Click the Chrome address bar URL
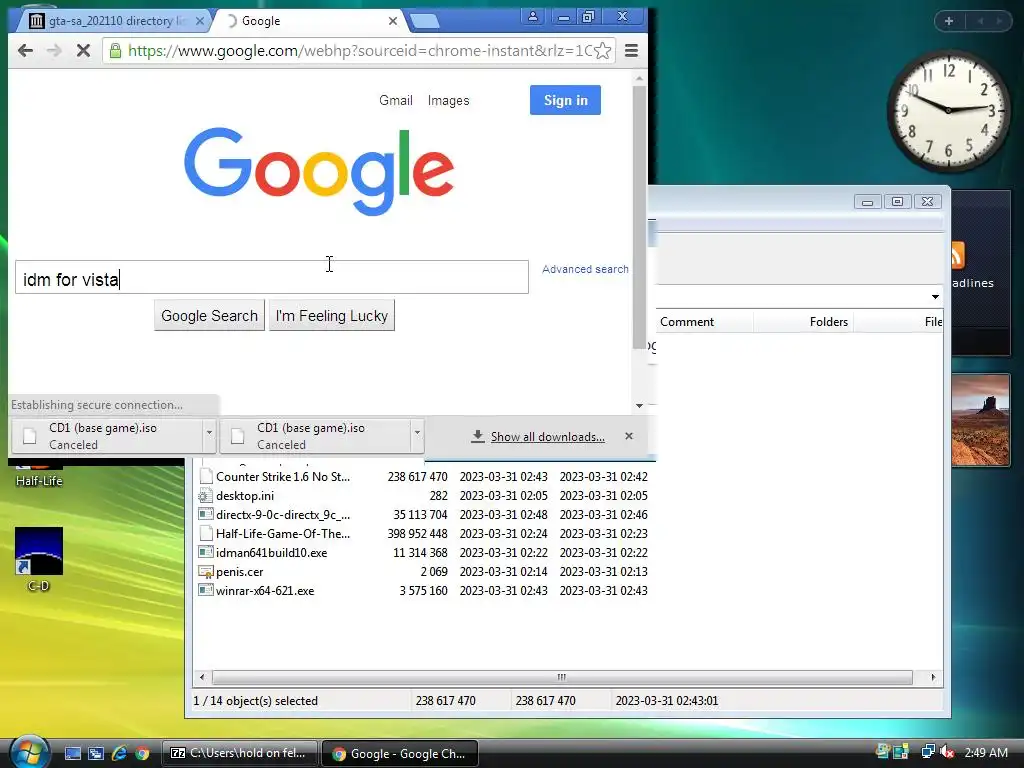Viewport: 1024px width, 768px height. tap(359, 51)
